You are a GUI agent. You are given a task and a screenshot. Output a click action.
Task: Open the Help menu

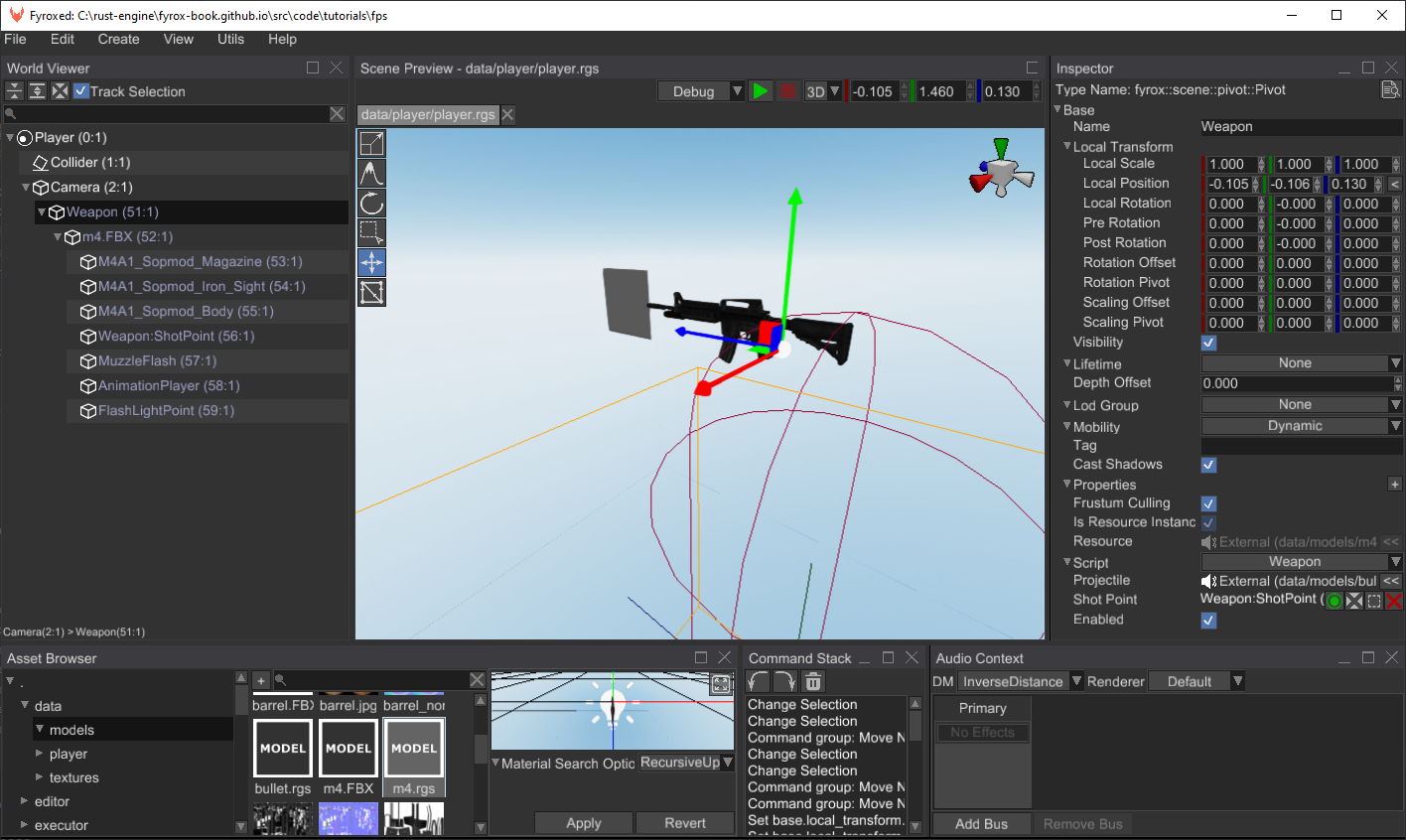coord(282,39)
